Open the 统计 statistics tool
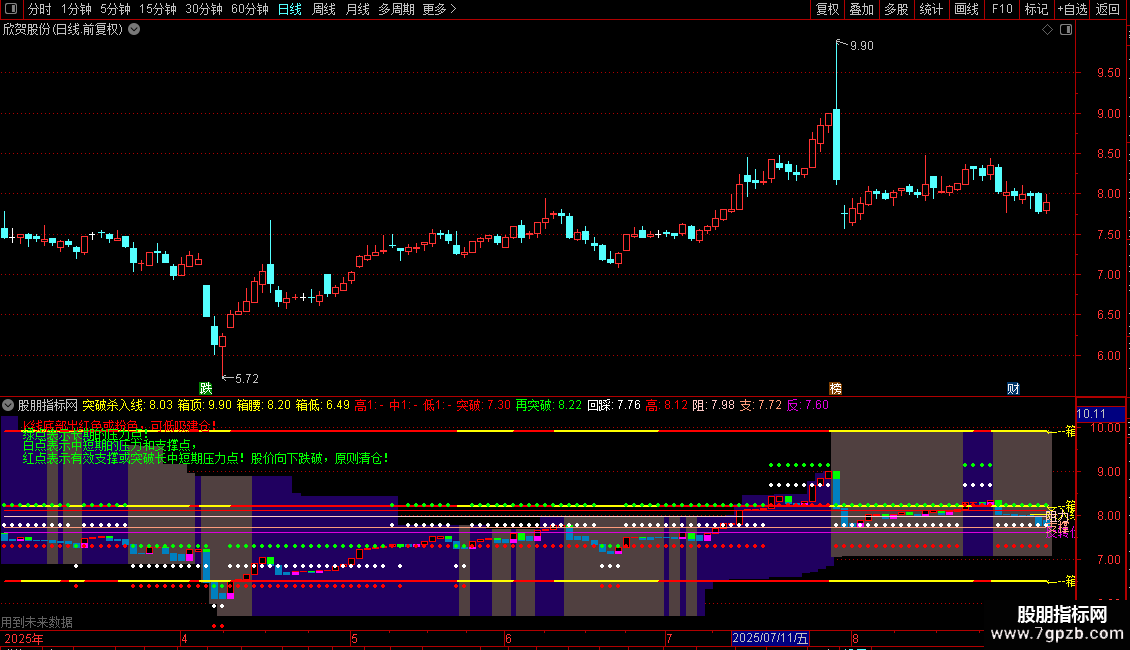 (x=931, y=9)
